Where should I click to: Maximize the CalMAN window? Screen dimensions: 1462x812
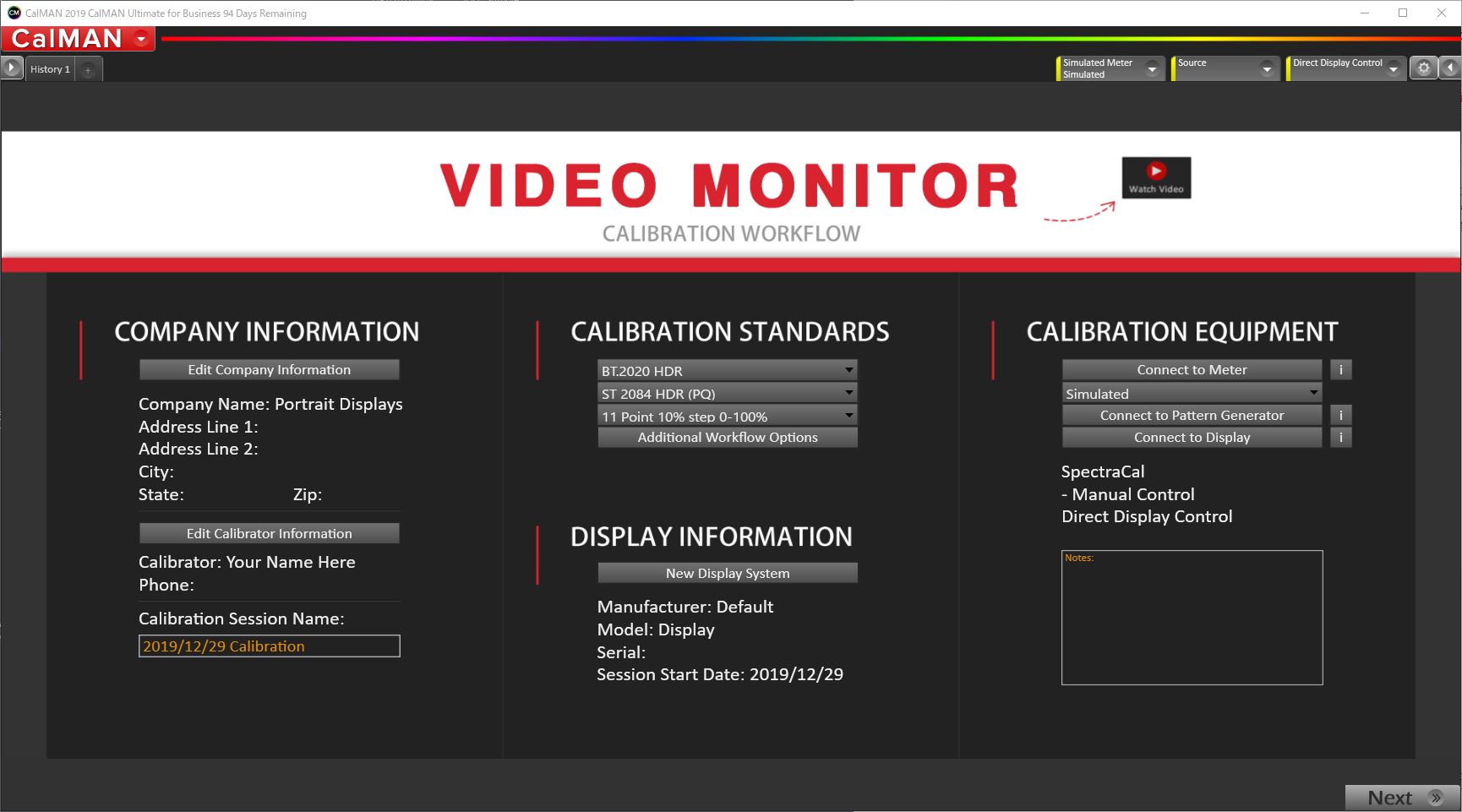click(1403, 13)
